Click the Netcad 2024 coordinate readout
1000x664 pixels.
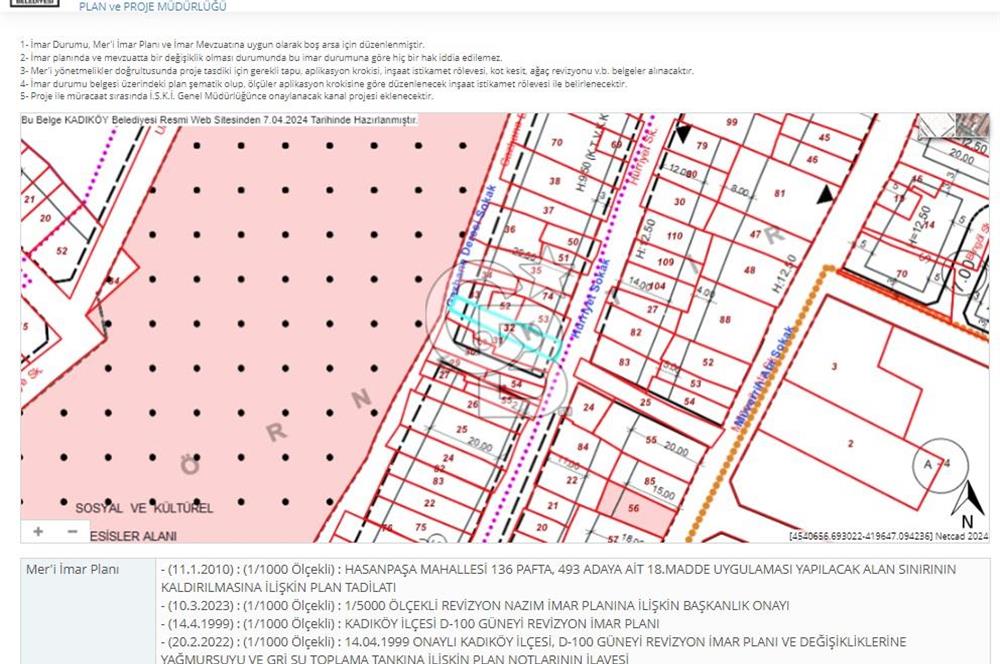(888, 536)
